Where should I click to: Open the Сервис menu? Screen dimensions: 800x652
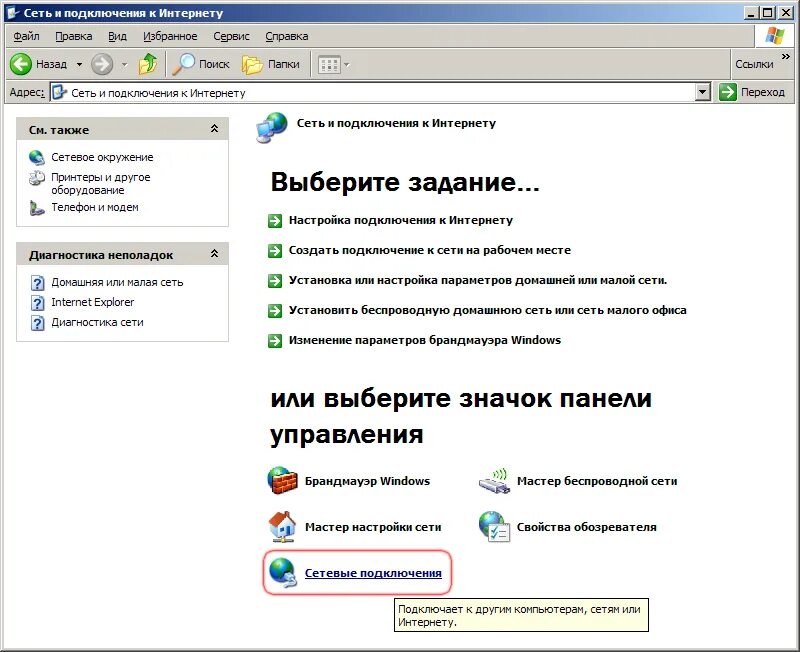[x=232, y=36]
